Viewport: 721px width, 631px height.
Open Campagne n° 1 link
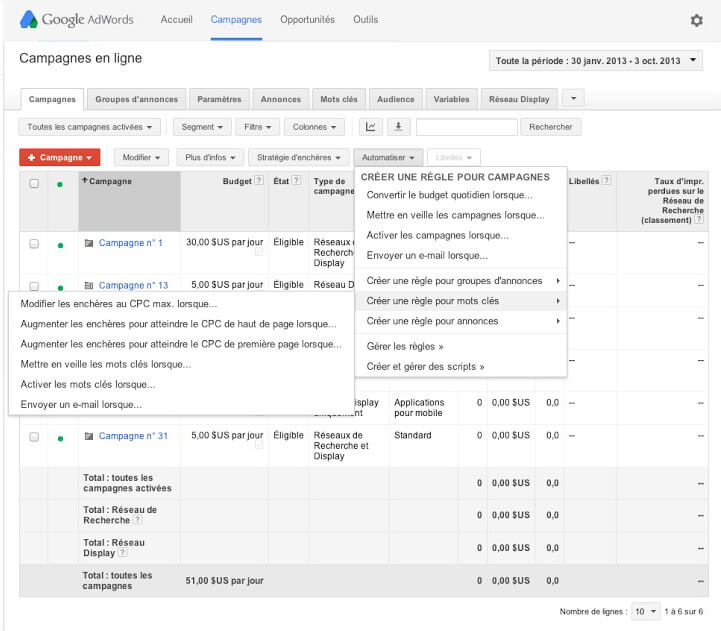pos(131,243)
